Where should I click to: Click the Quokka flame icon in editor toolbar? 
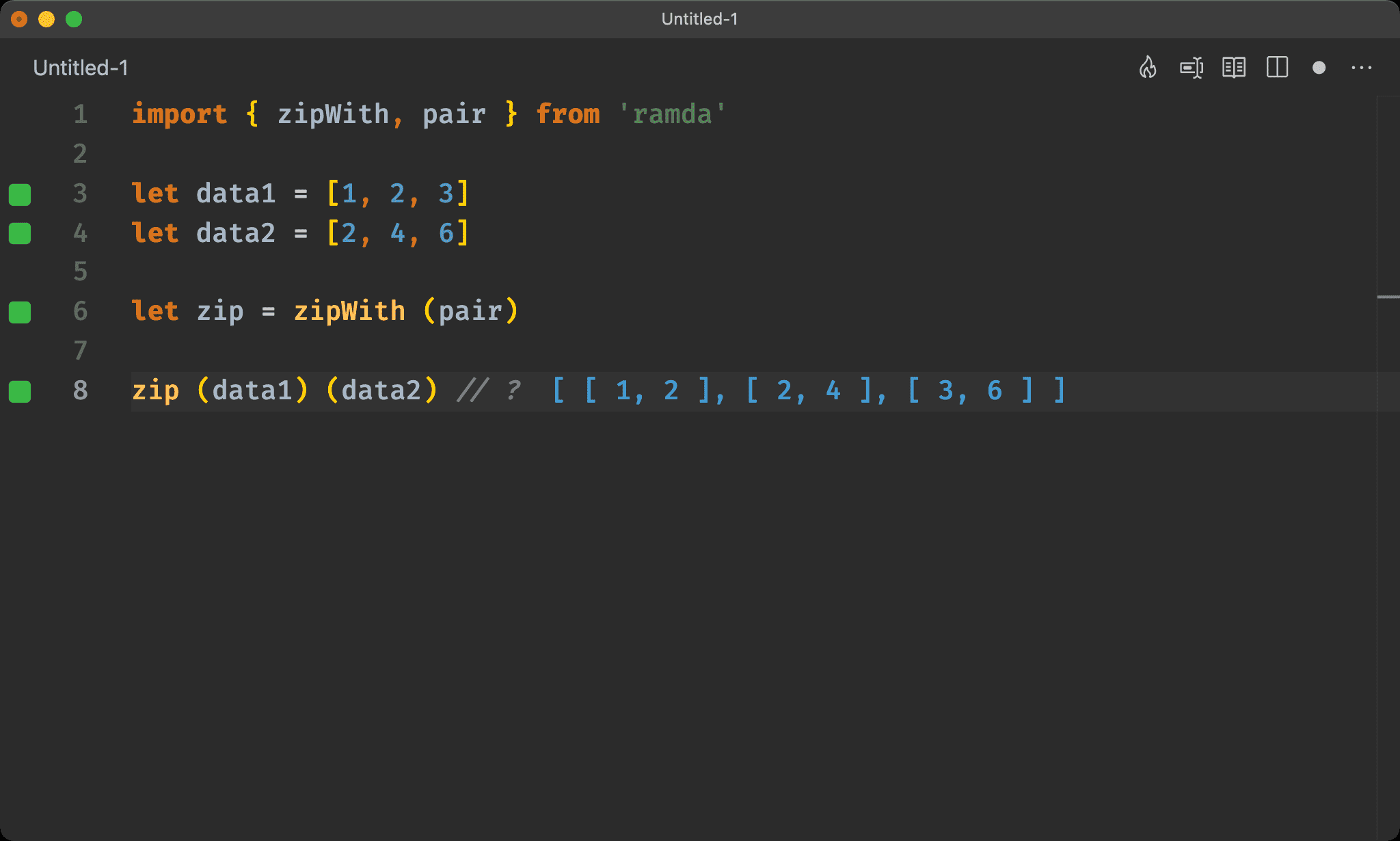pos(1148,68)
